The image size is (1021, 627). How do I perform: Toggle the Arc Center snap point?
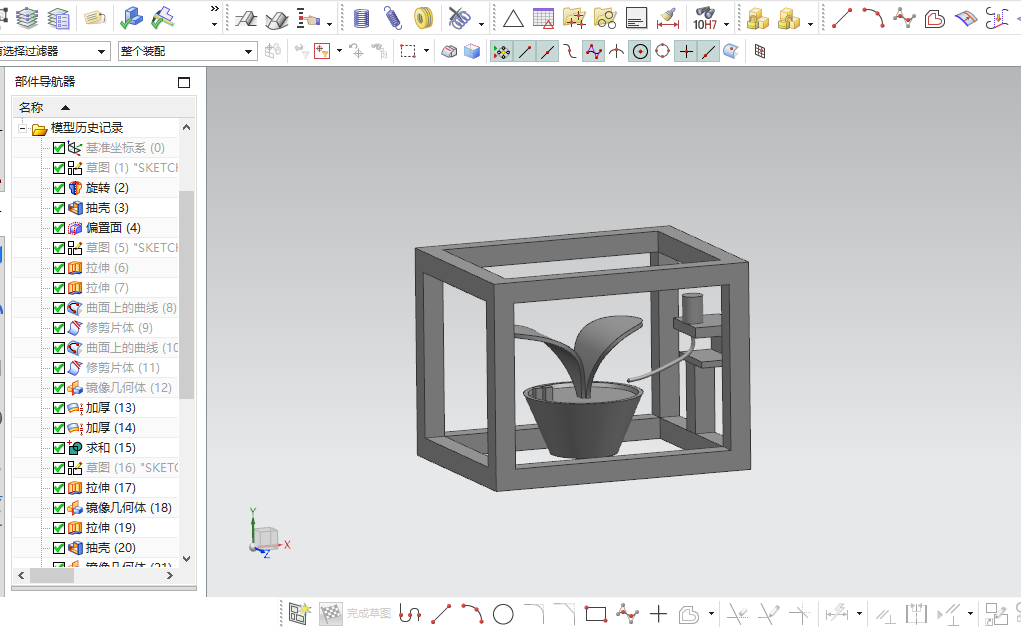click(x=640, y=51)
